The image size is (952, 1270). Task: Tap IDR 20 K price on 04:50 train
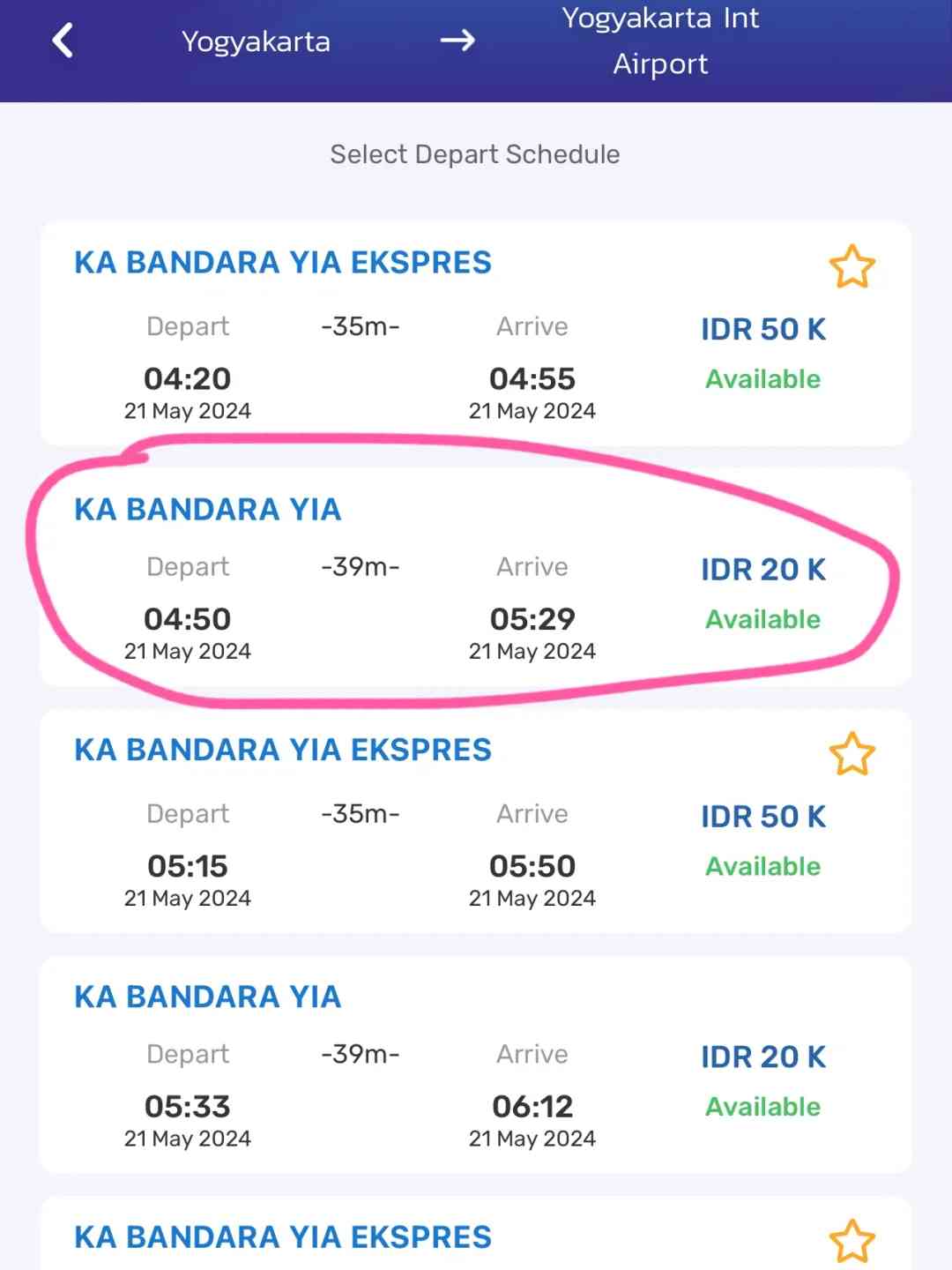(763, 570)
